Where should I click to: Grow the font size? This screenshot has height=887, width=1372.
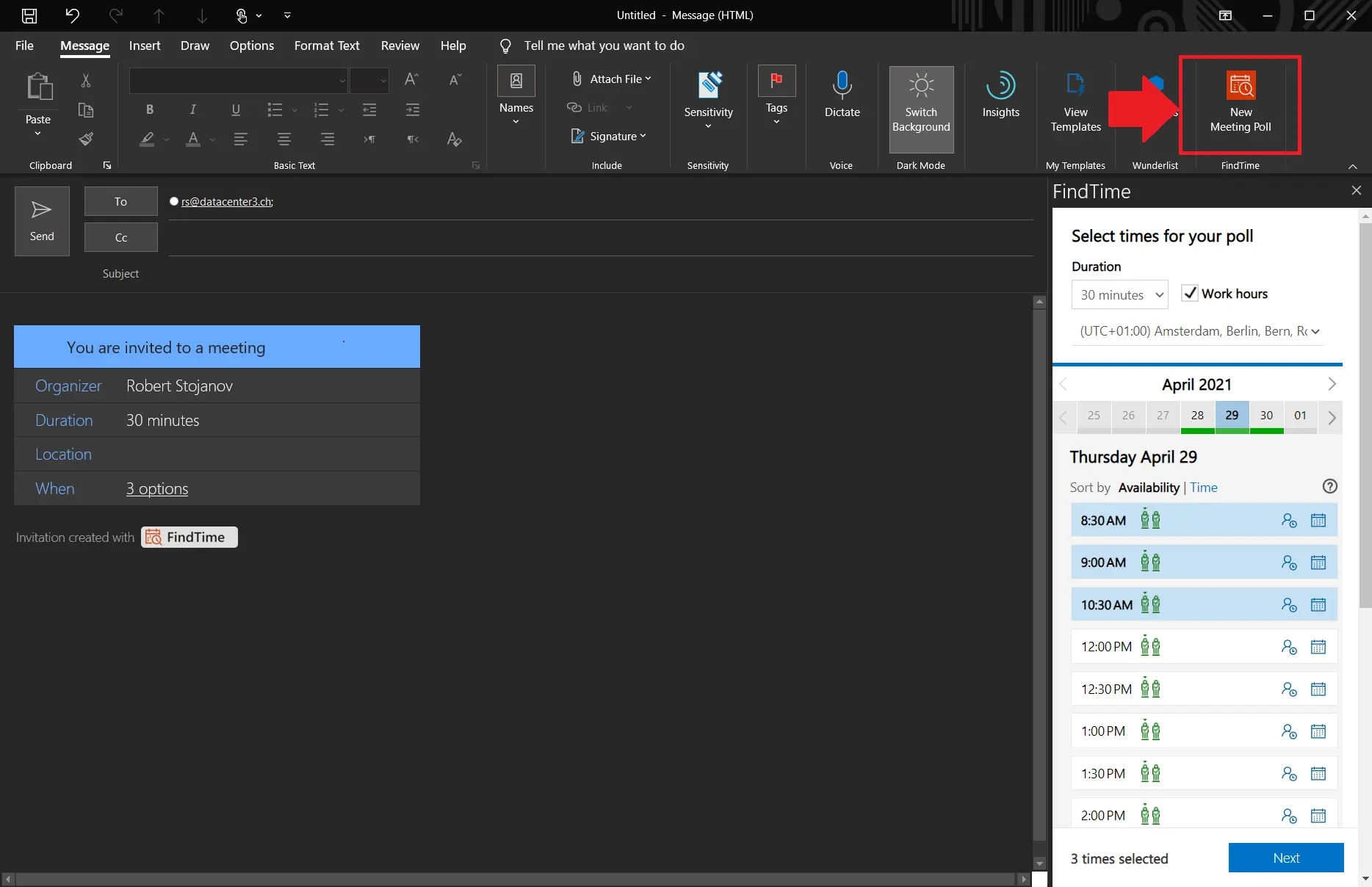click(411, 79)
